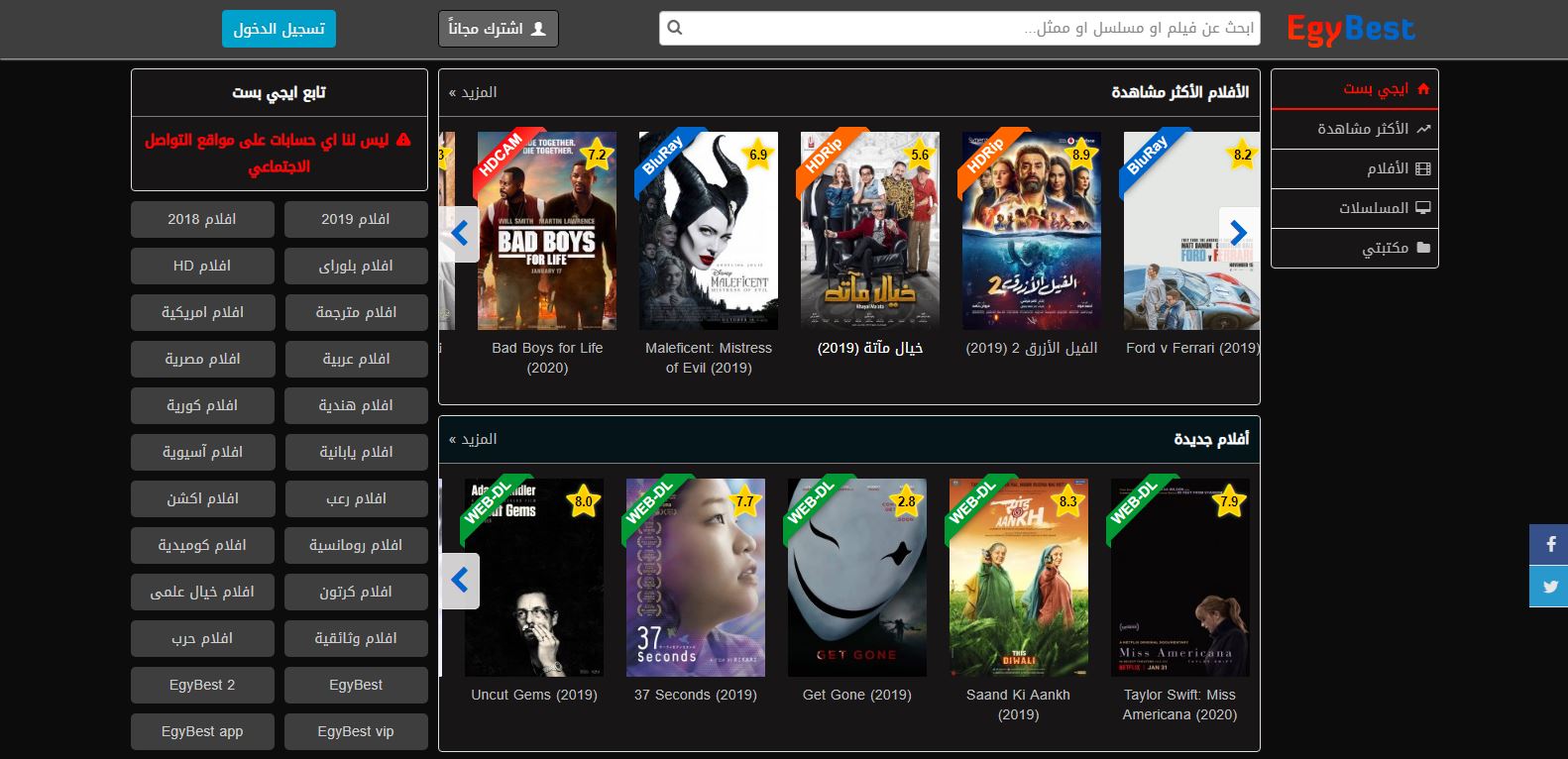Image resolution: width=1568 pixels, height=759 pixels.
Task: Open الفيل الأزرق 2 poster
Action: point(1032,231)
